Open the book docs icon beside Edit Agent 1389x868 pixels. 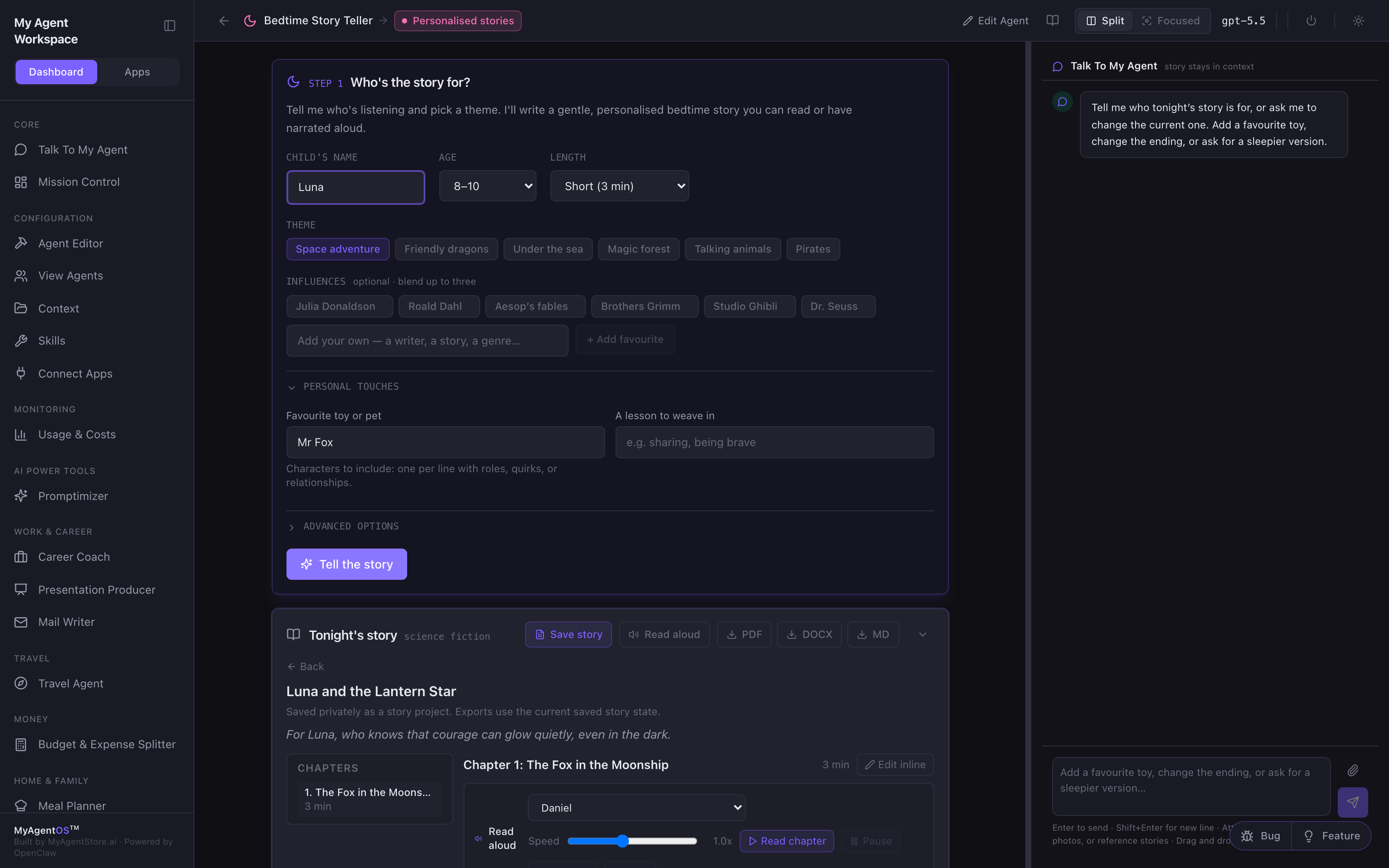coord(1052,21)
